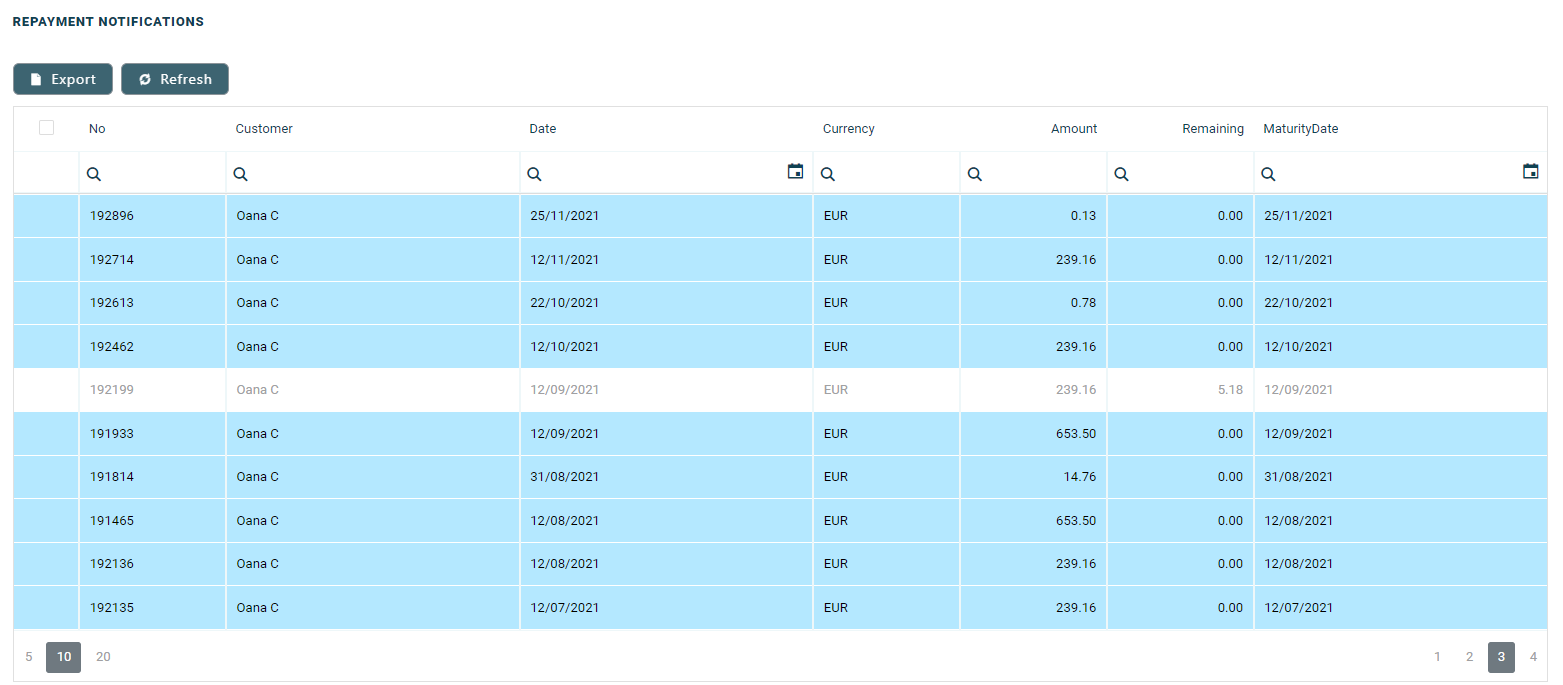The image size is (1563, 685).
Task: Click the Customer filter input field
Action: pos(380,174)
